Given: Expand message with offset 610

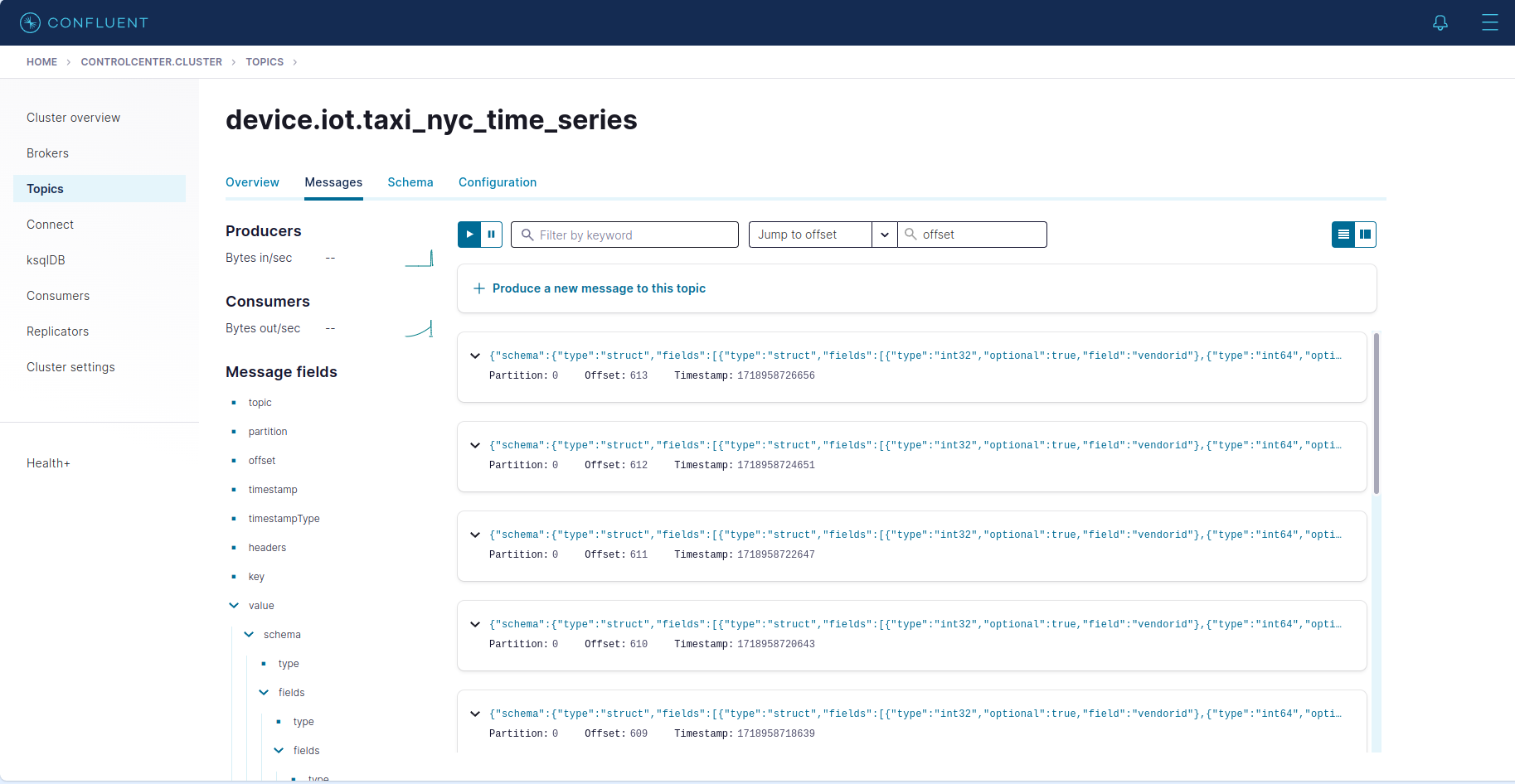Looking at the screenshot, I should pos(475,624).
